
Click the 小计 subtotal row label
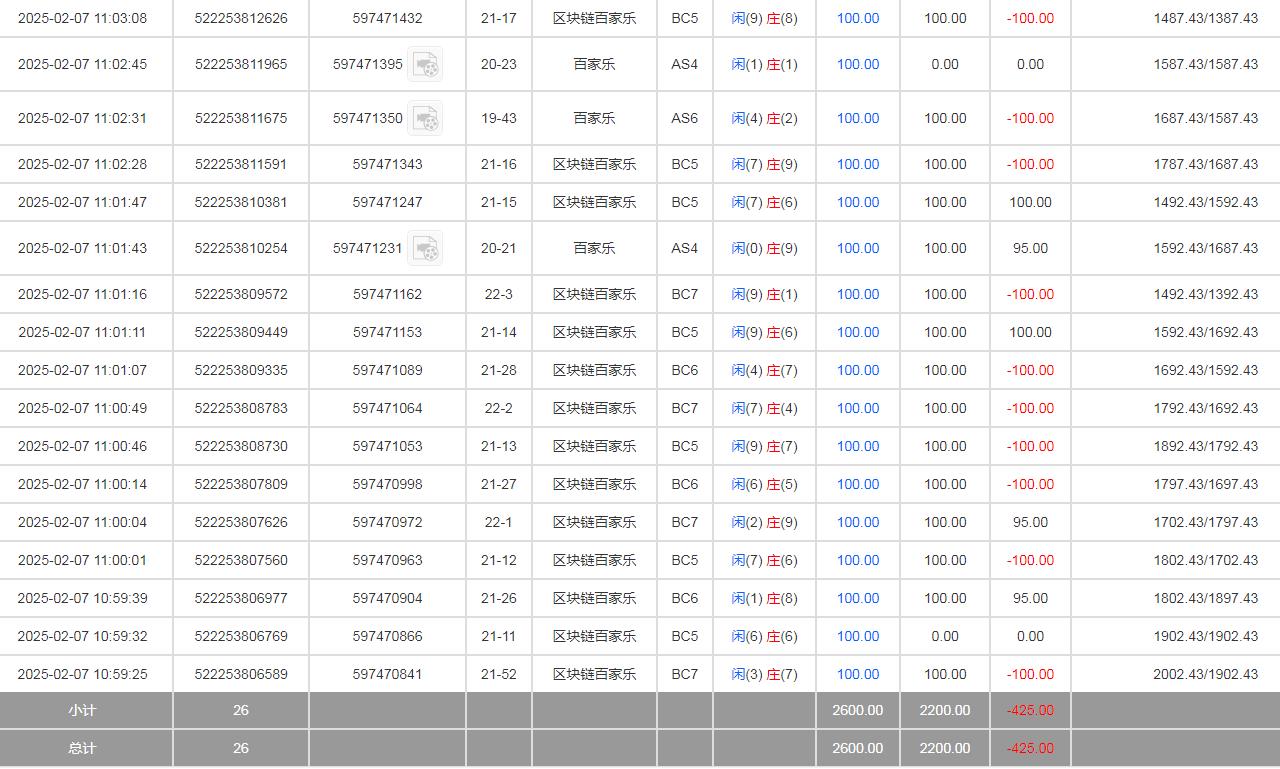pos(82,710)
